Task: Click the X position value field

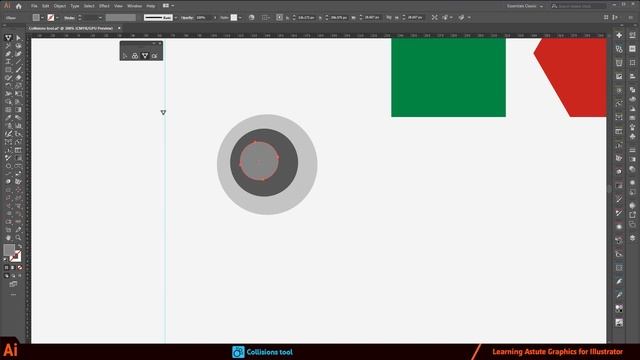Action: pos(307,18)
